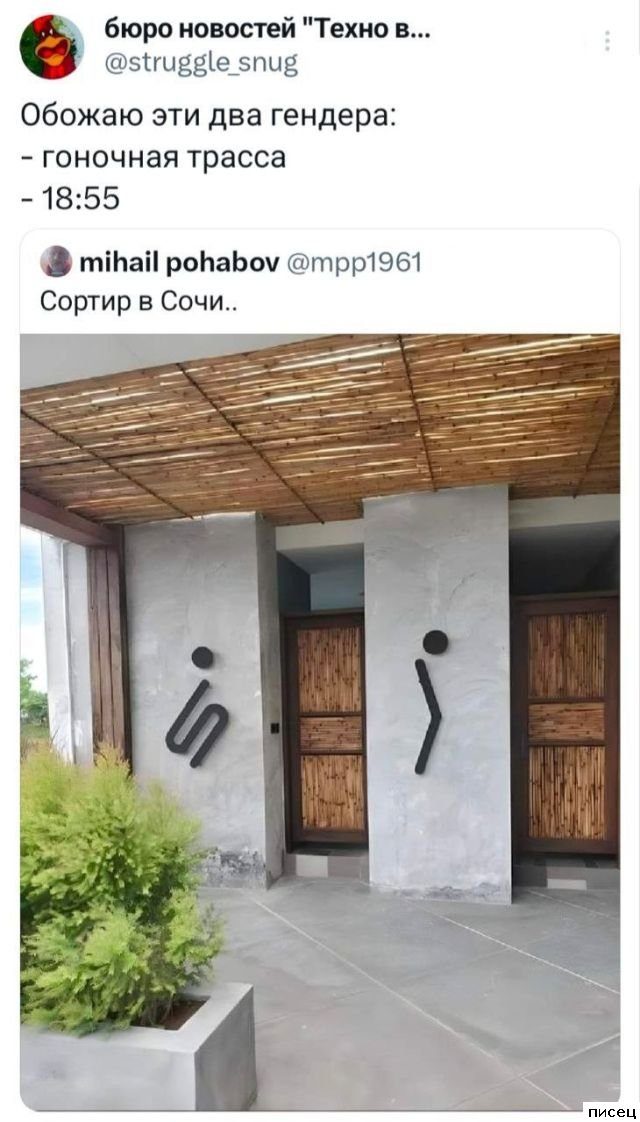Open the @mpp1961 handle
Image resolution: width=640 pixels, height=1122 pixels.
pos(354,265)
